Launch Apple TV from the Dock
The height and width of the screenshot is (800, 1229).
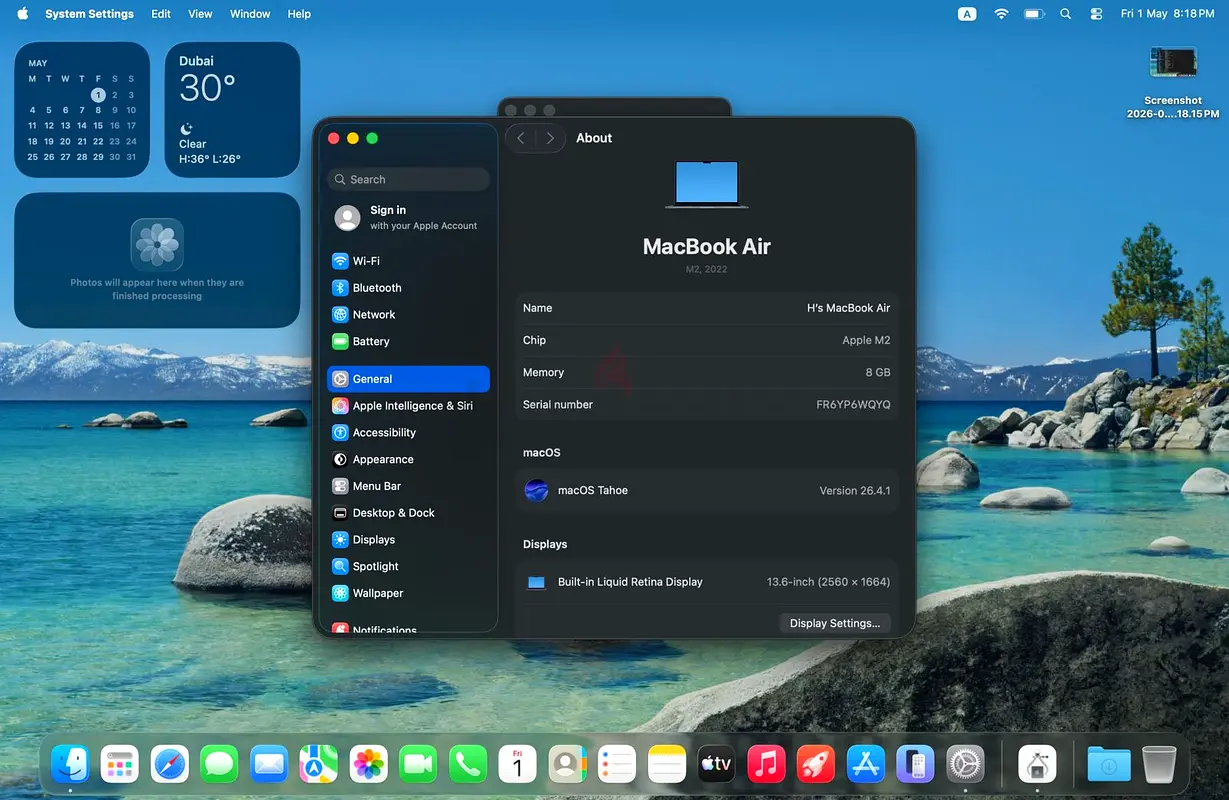(716, 765)
